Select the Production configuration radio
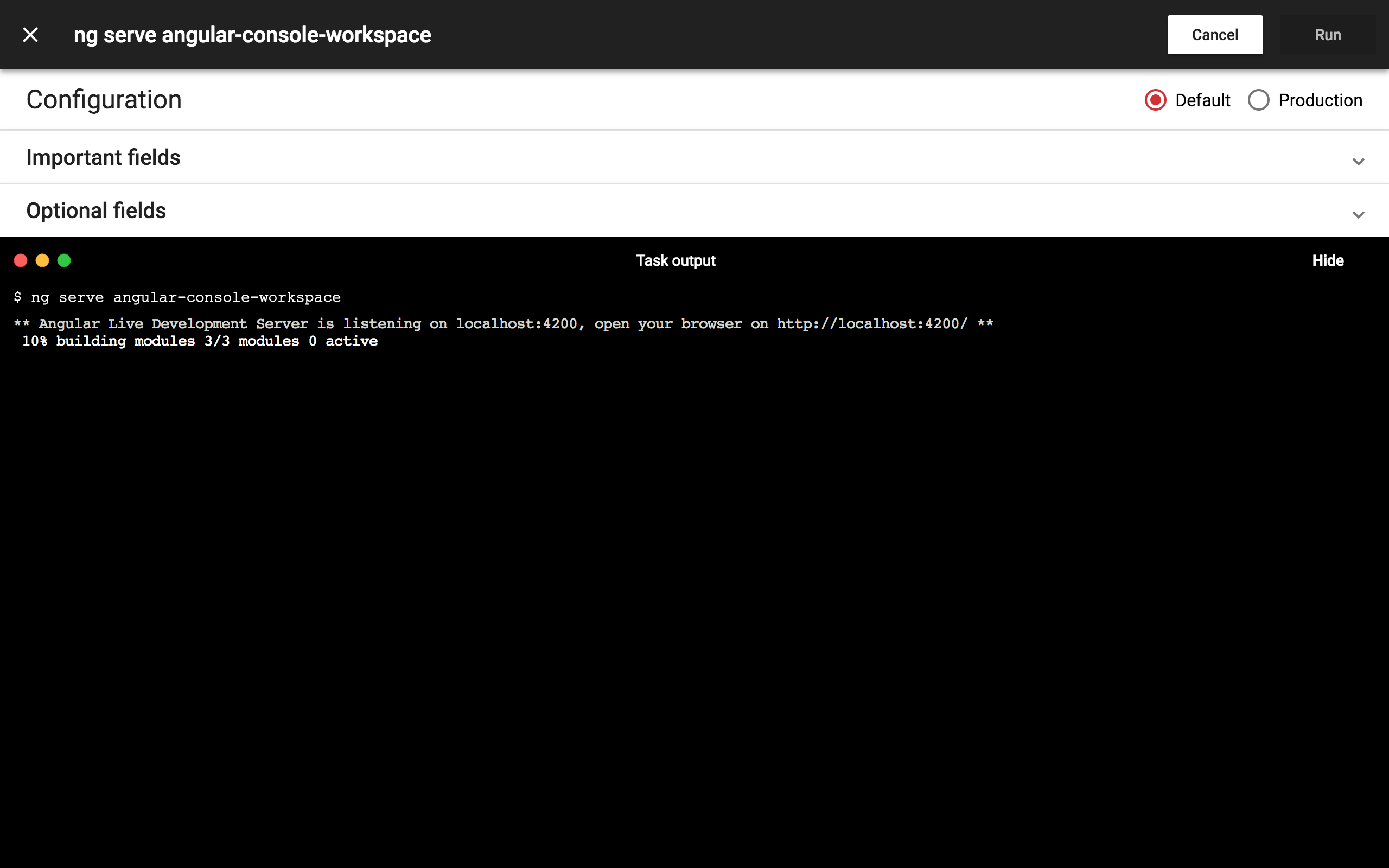1389x868 pixels. 1258,100
